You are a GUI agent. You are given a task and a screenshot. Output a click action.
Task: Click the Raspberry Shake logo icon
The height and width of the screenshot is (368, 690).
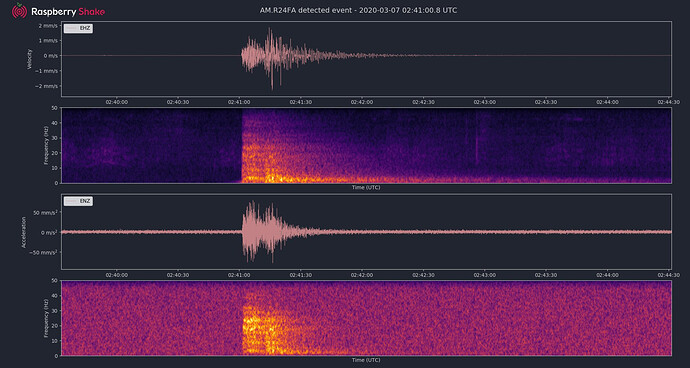[19, 11]
